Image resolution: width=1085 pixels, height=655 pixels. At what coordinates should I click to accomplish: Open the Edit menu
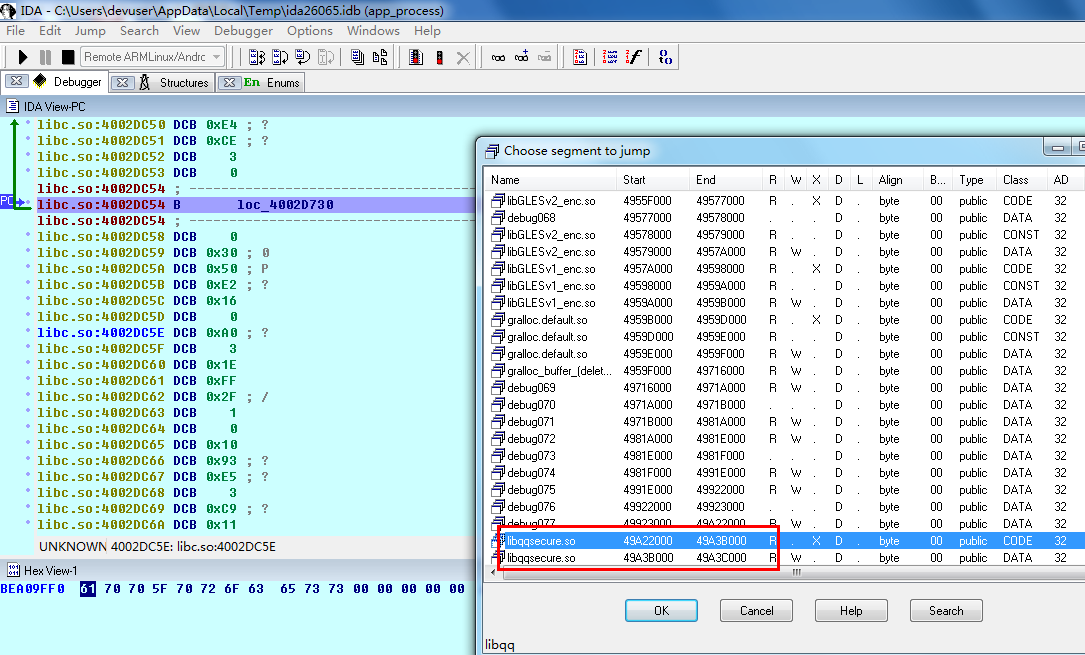50,30
